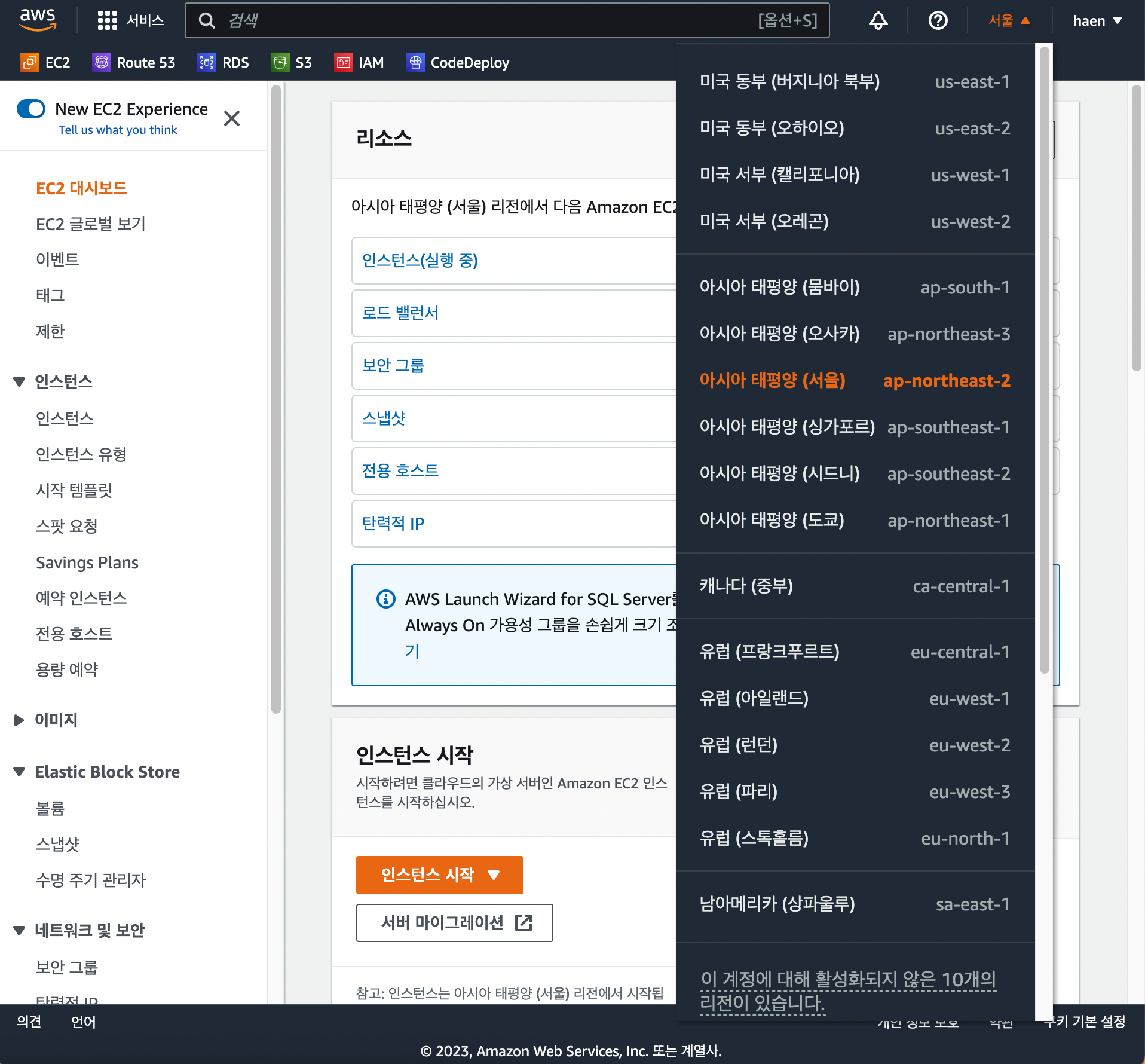This screenshot has width=1145, height=1064.
Task: Open the help question mark icon
Action: coord(938,21)
